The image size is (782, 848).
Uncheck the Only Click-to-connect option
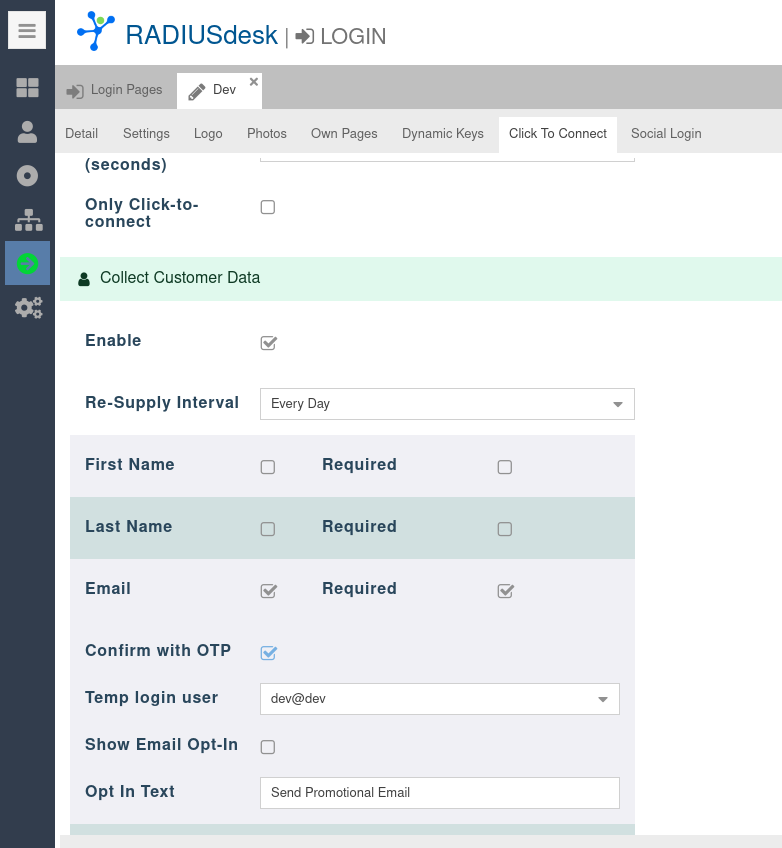268,207
